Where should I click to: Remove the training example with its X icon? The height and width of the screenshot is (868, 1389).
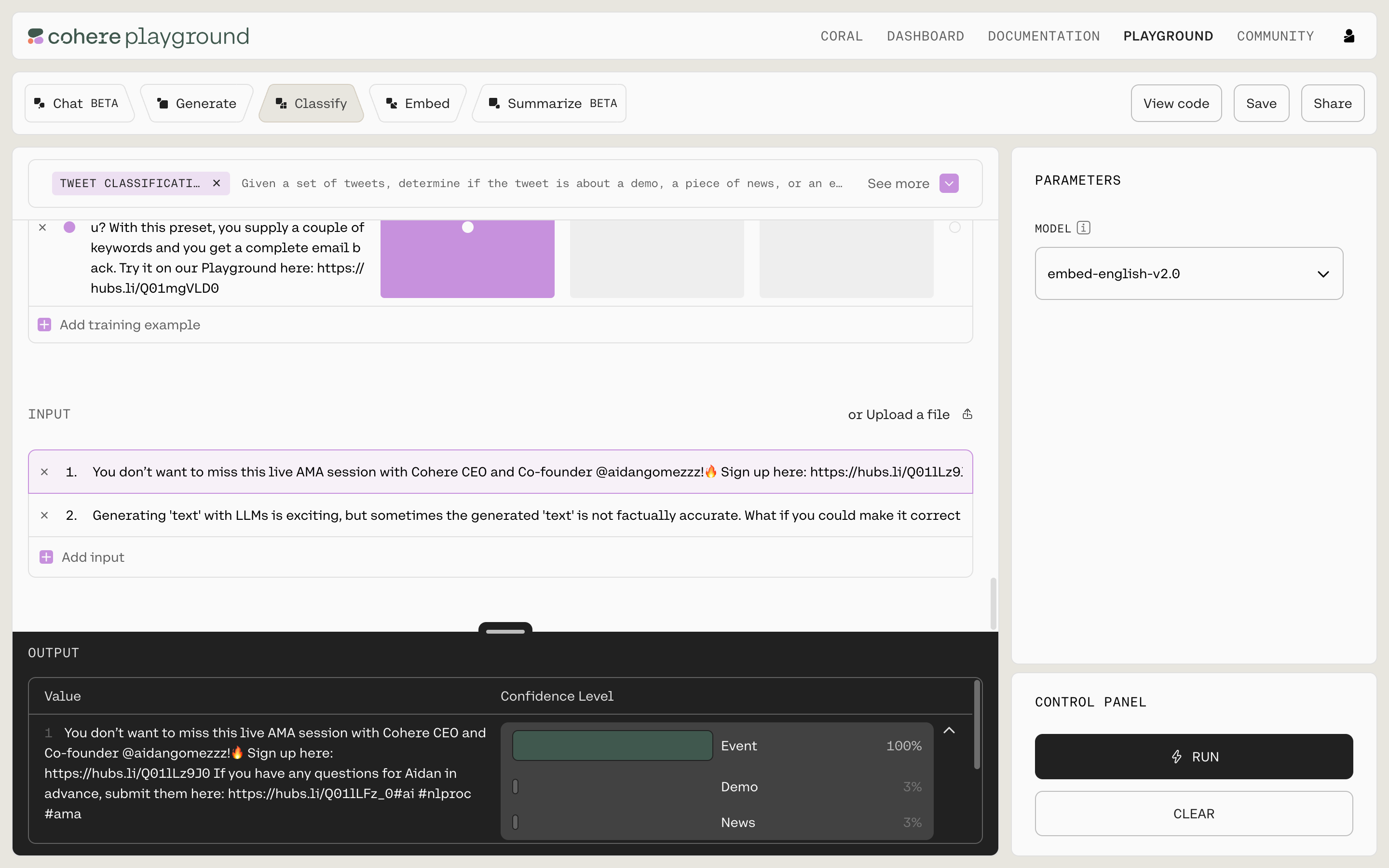pyautogui.click(x=42, y=227)
